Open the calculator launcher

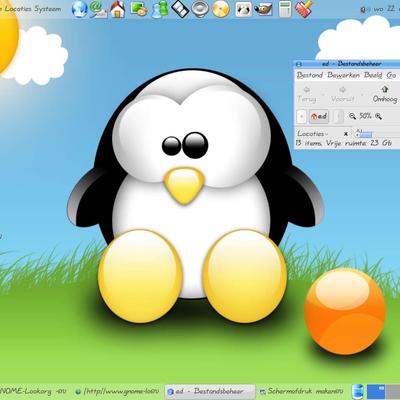click(x=285, y=9)
